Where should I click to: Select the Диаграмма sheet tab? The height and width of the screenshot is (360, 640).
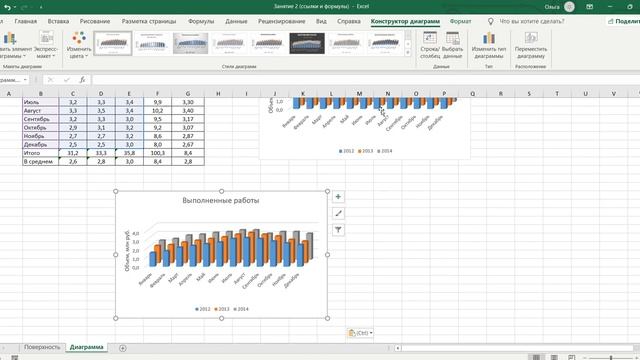pos(87,347)
